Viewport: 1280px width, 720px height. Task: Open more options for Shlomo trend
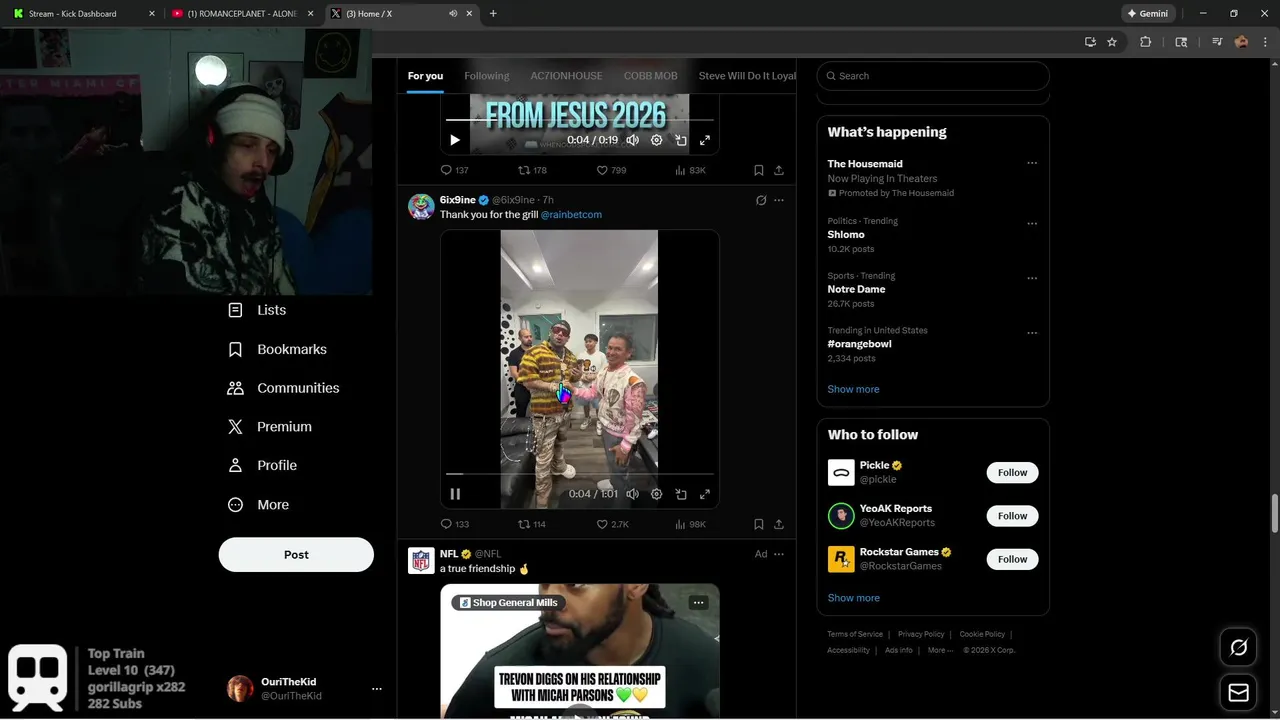1032,224
